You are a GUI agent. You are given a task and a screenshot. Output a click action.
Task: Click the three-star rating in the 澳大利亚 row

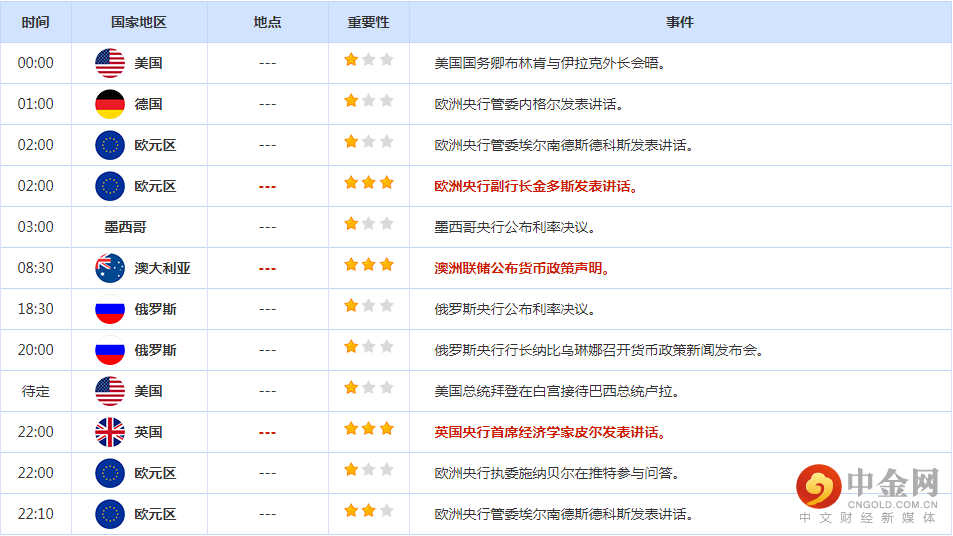coord(369,266)
